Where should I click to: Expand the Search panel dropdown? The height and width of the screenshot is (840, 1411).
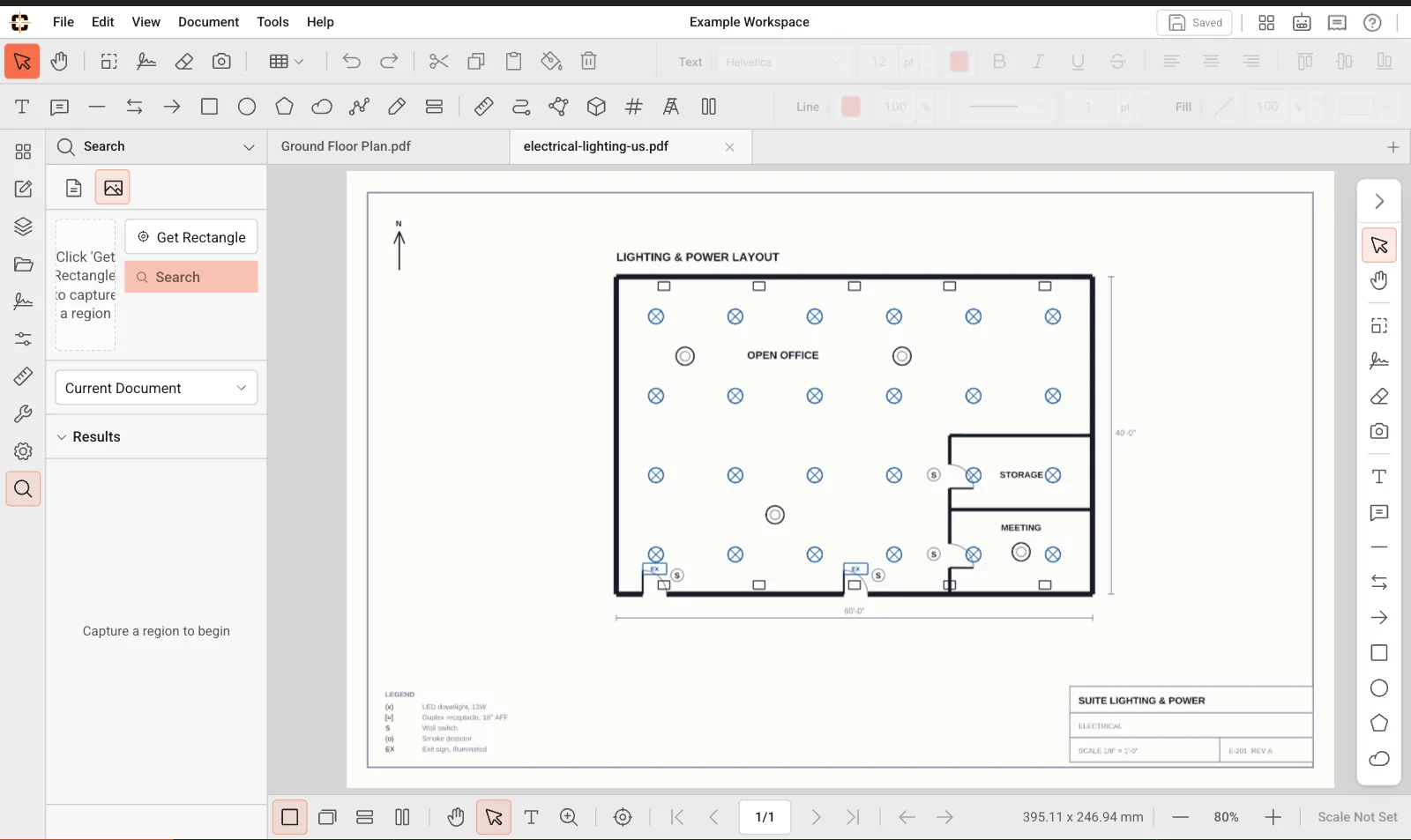point(249,147)
